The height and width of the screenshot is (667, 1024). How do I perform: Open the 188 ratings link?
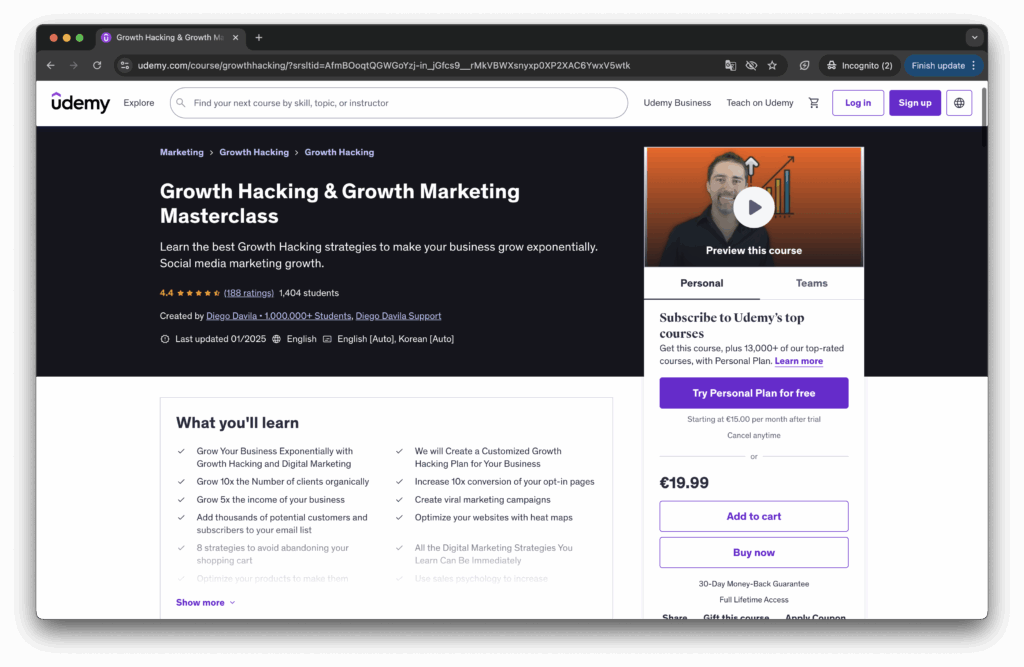(x=249, y=293)
